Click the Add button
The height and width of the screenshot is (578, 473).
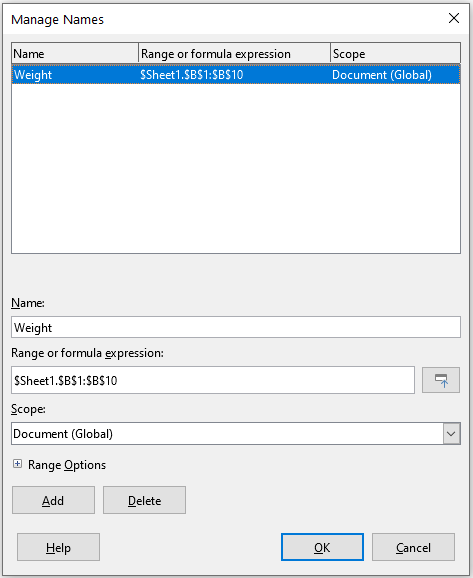tap(53, 500)
